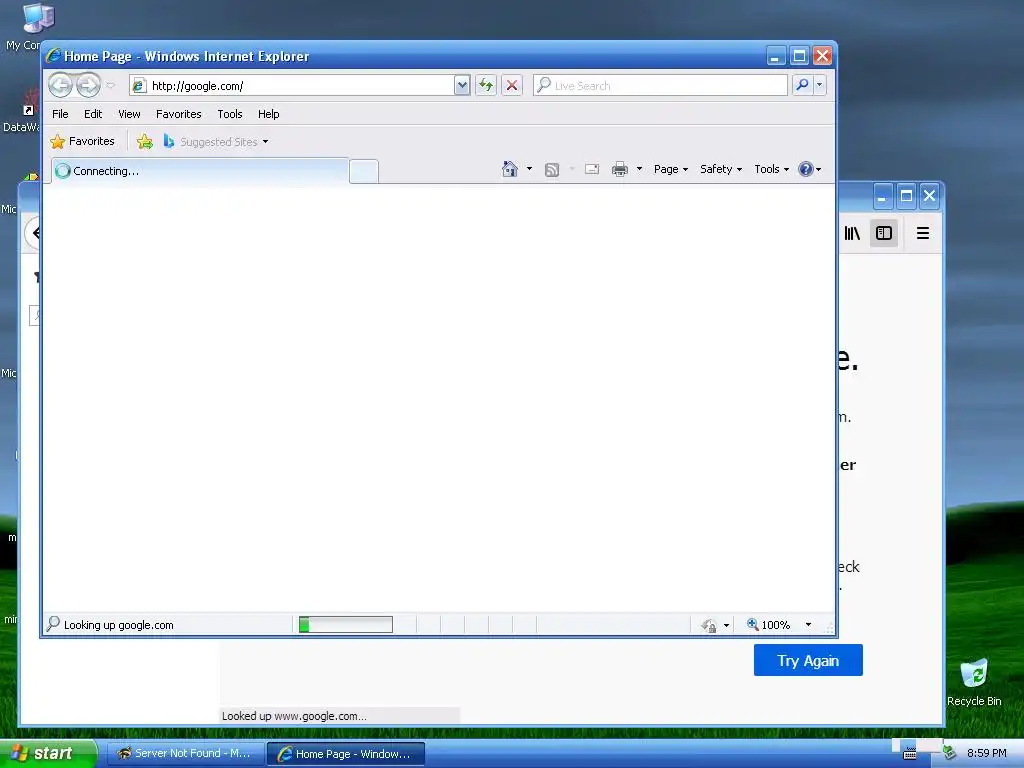Expand the Print dropdown arrow

(639, 169)
